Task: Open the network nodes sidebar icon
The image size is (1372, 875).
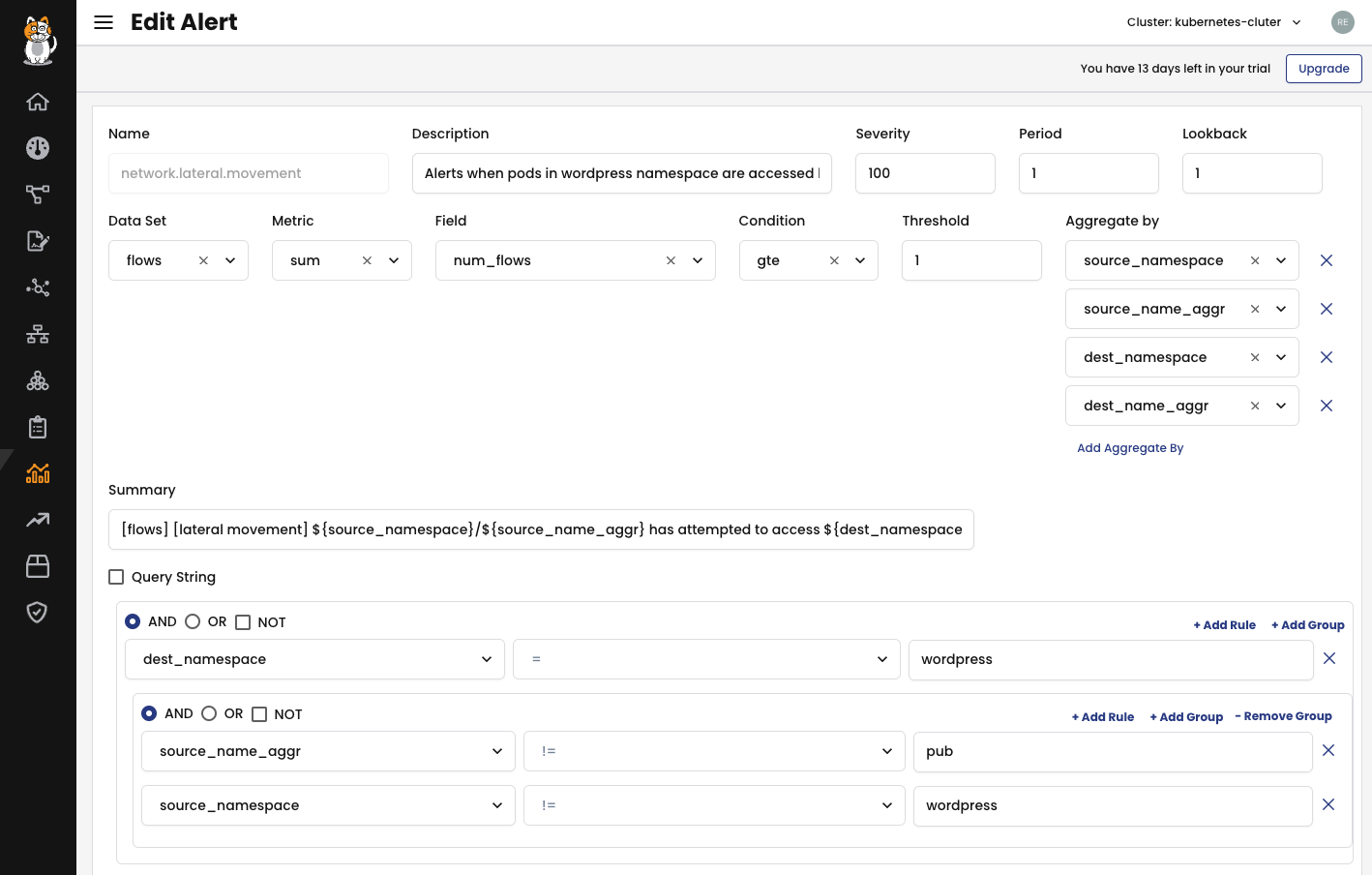Action: 38,287
